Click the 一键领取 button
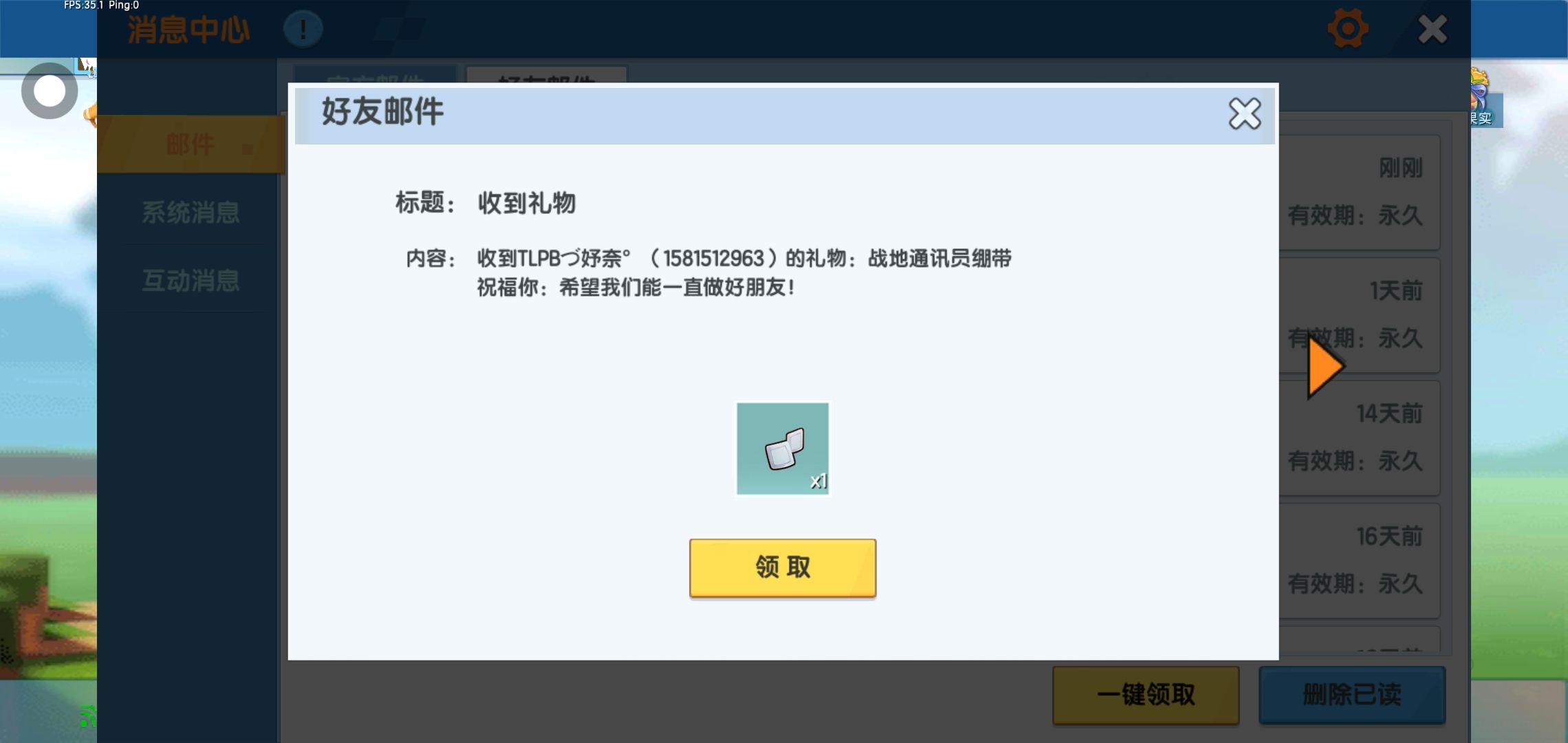The height and width of the screenshot is (743, 1568). click(x=1146, y=695)
